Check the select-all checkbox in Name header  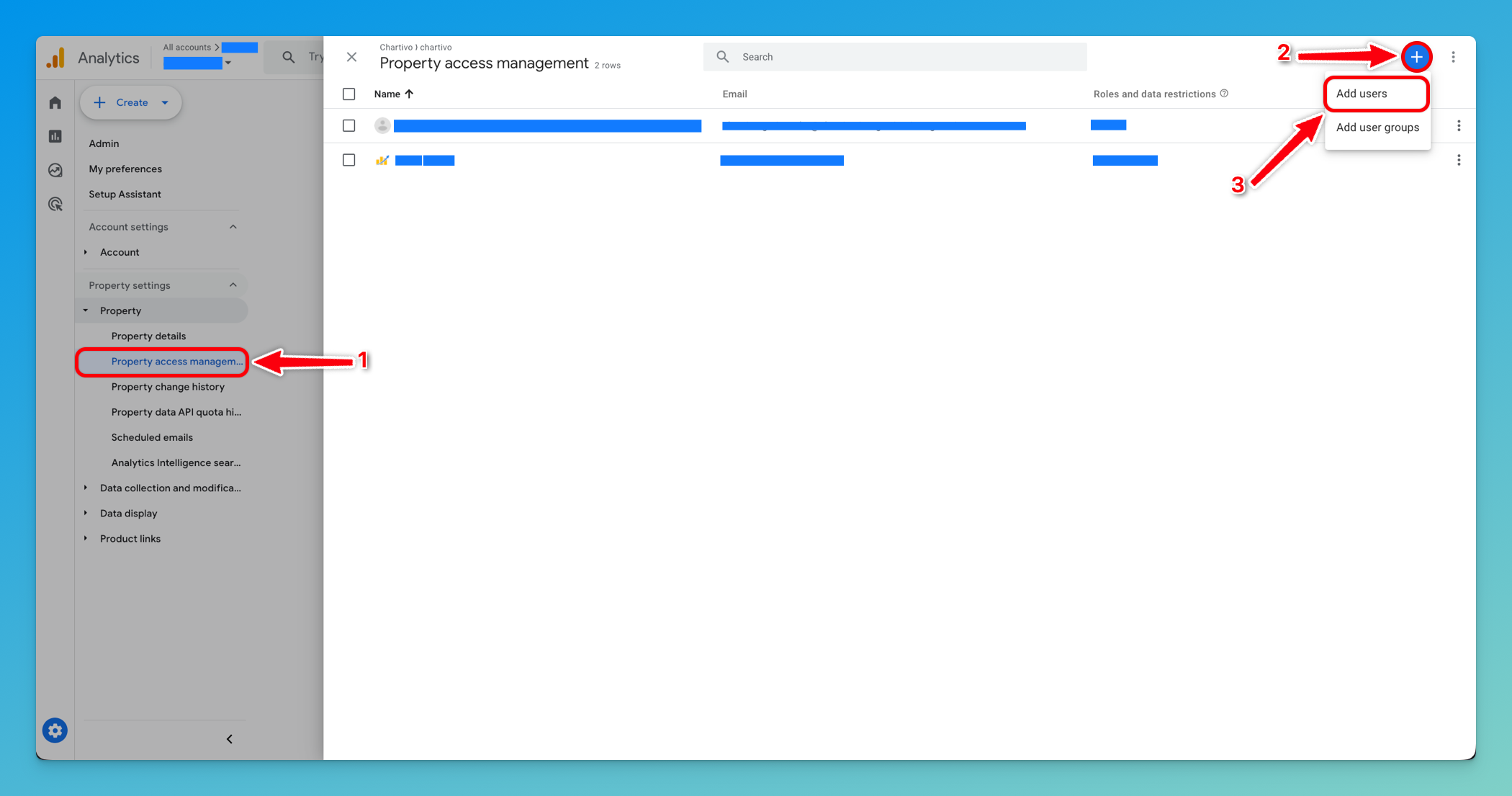(349, 94)
